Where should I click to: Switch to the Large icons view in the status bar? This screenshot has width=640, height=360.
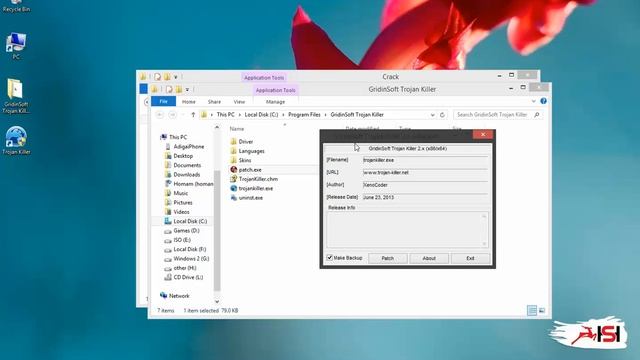(542, 311)
